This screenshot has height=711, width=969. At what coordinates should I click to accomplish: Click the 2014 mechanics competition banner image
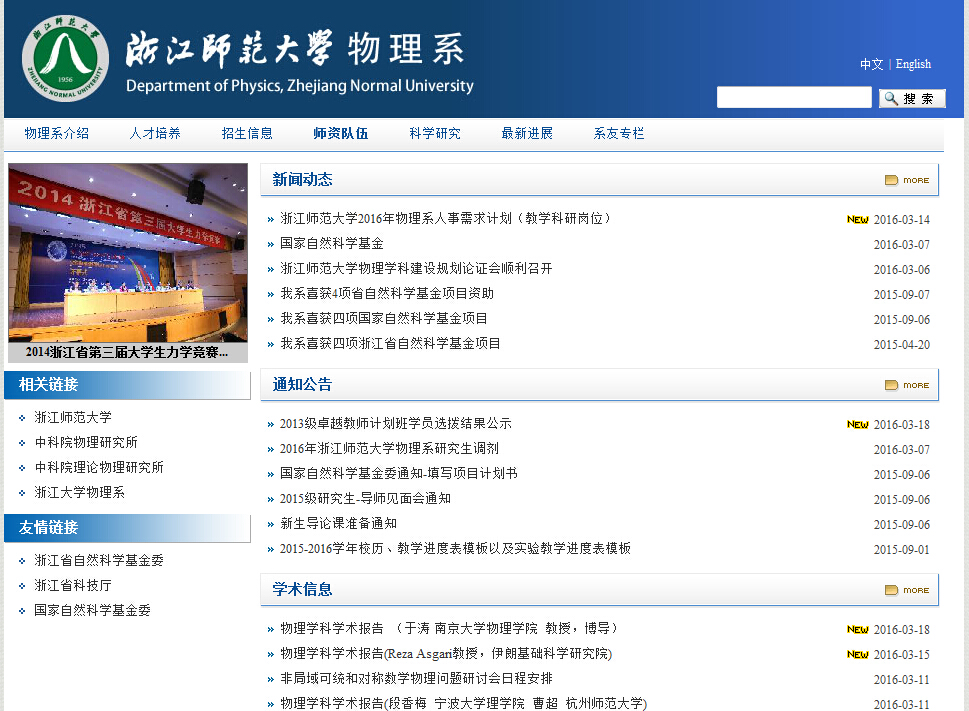128,253
